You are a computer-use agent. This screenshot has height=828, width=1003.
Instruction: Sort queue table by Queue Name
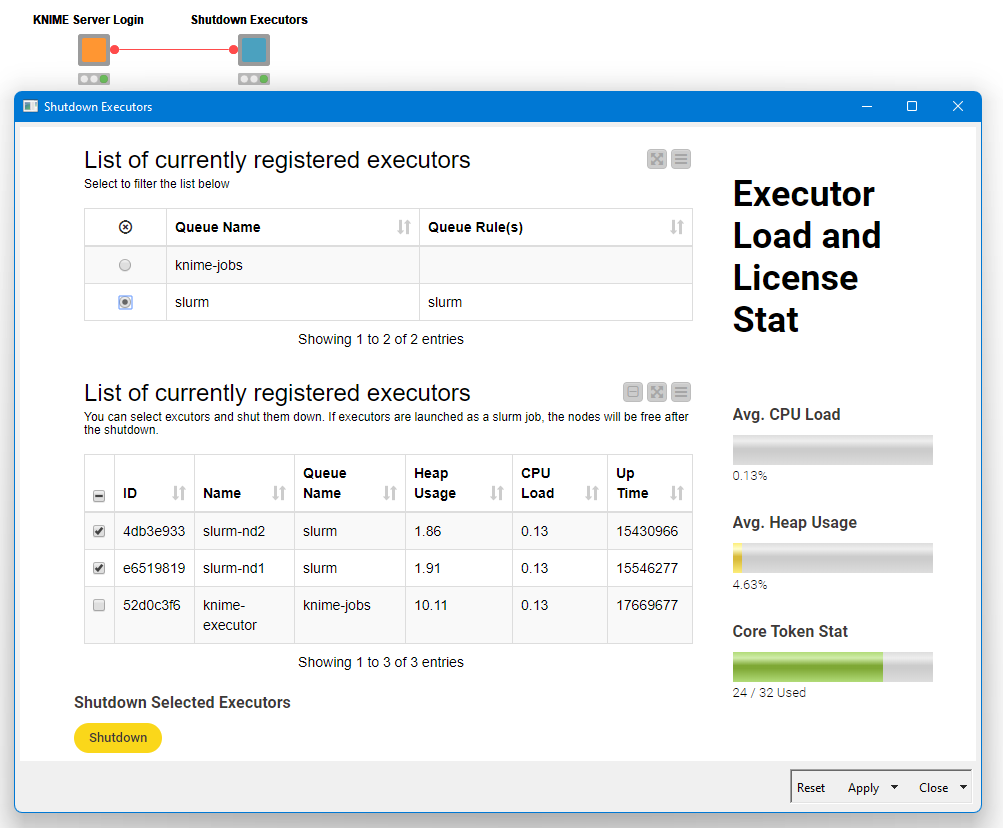point(404,227)
